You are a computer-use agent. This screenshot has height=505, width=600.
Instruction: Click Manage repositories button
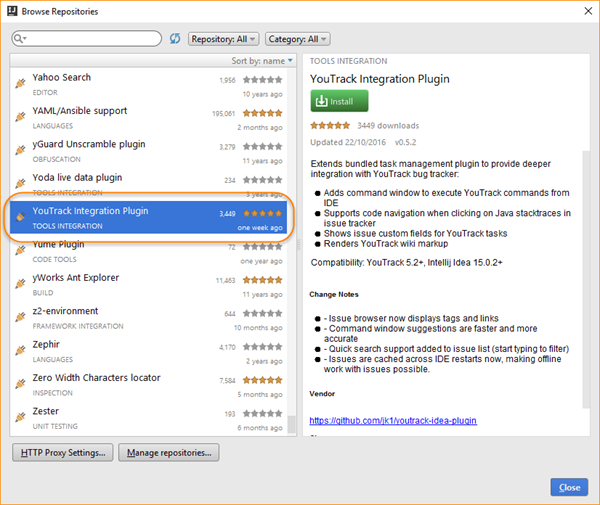(169, 453)
